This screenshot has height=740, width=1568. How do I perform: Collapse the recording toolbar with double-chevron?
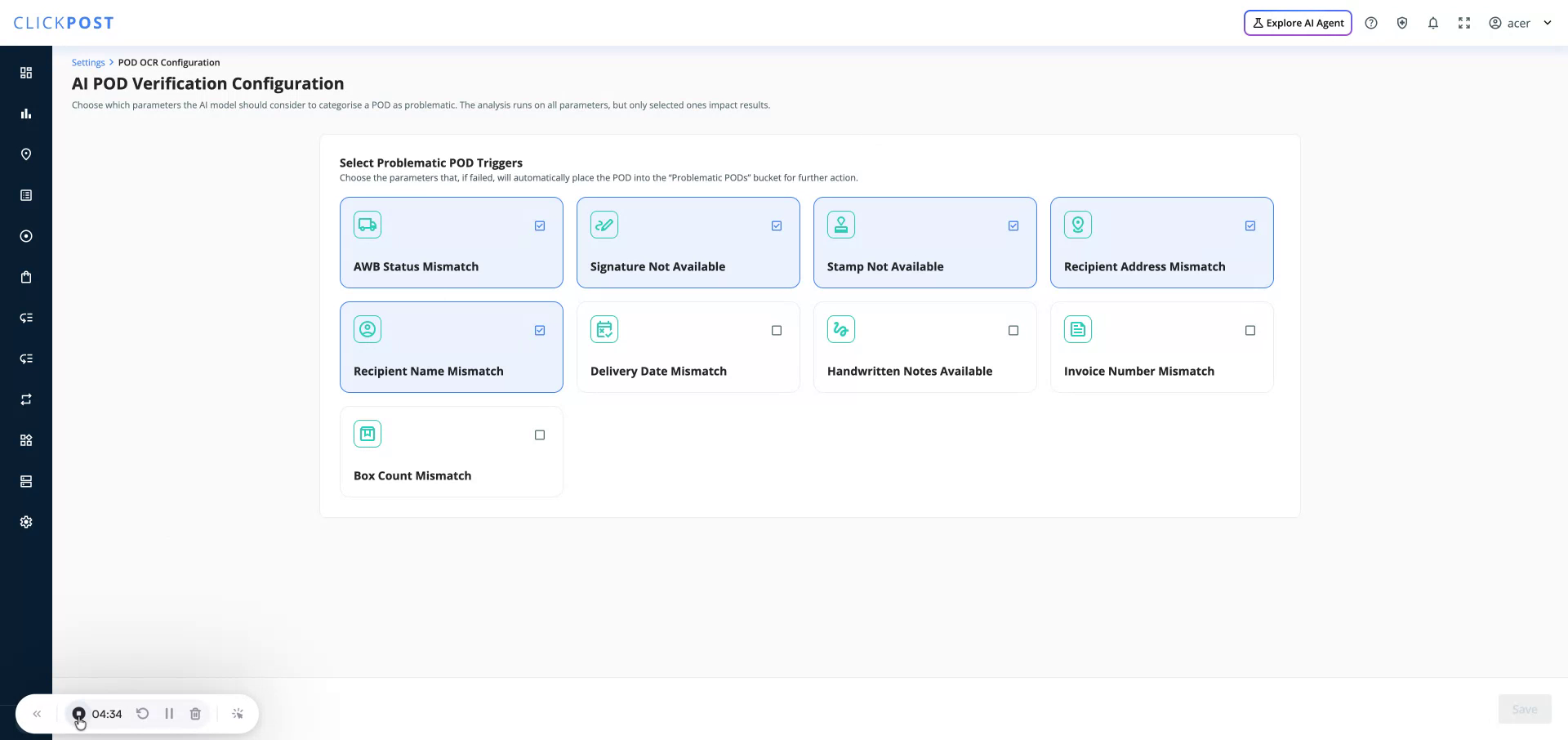[x=36, y=713]
